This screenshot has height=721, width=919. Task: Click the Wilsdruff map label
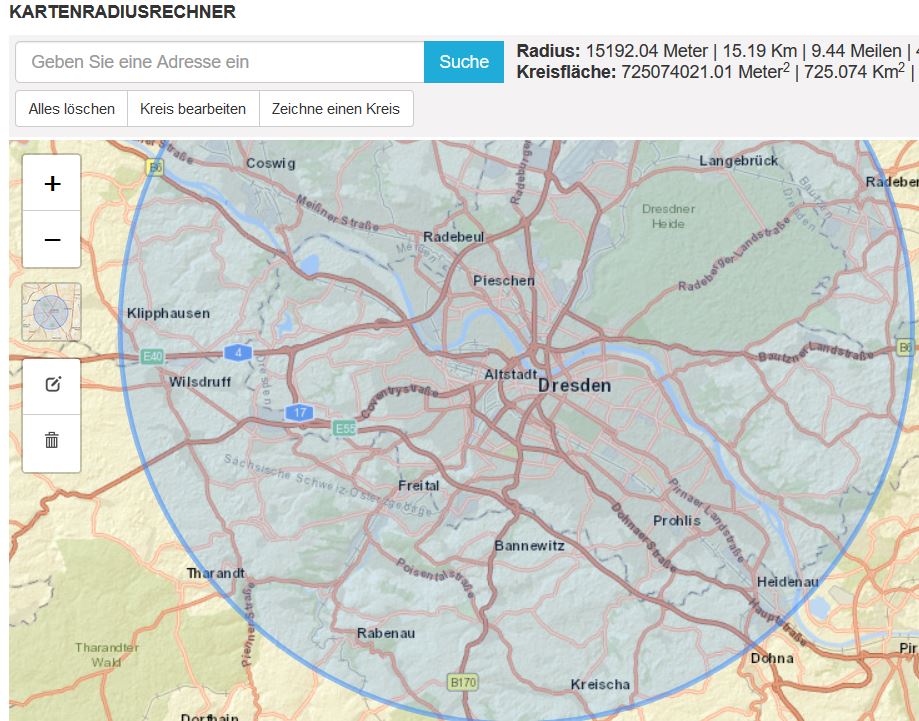coord(200,382)
